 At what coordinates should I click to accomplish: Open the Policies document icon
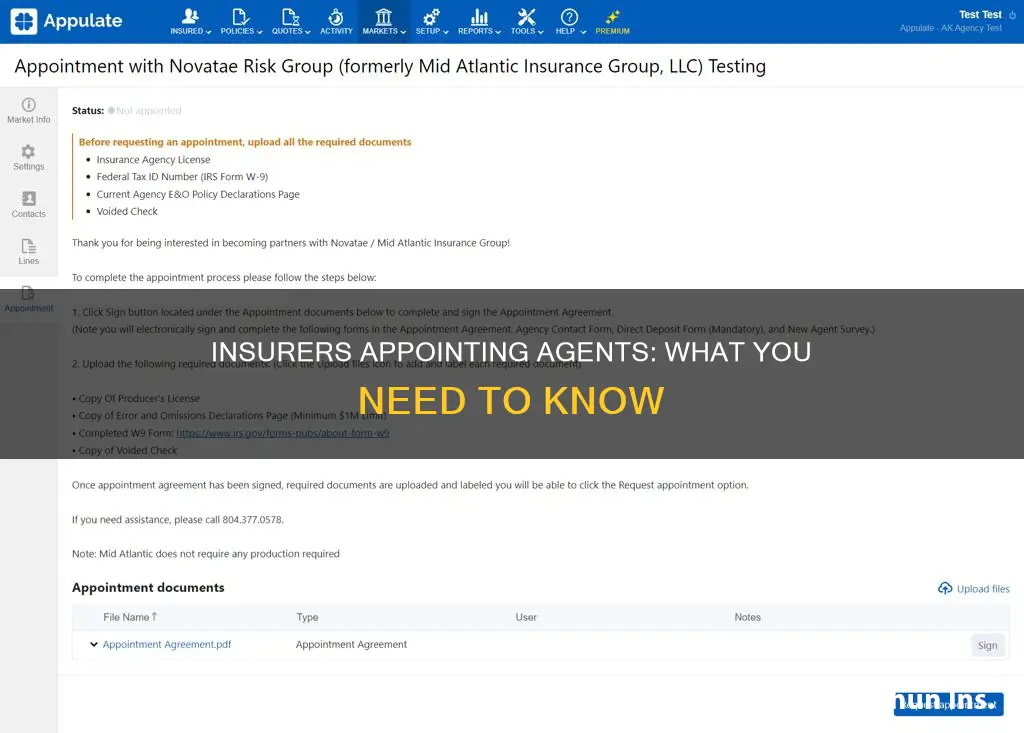(x=240, y=16)
